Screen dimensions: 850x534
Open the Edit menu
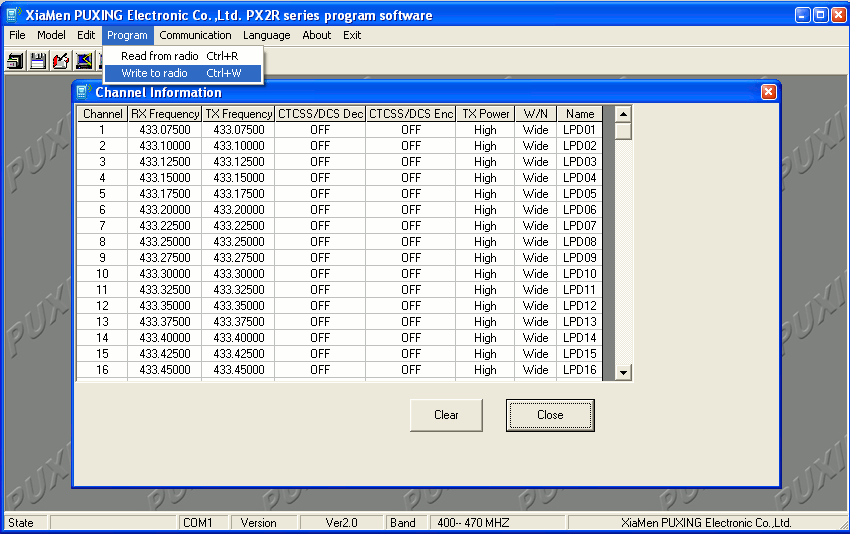(86, 35)
